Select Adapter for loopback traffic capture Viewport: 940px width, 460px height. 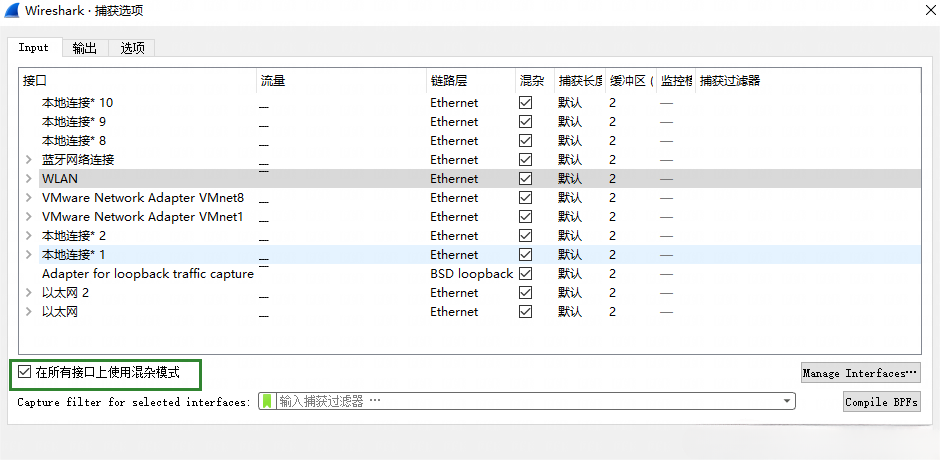click(147, 274)
